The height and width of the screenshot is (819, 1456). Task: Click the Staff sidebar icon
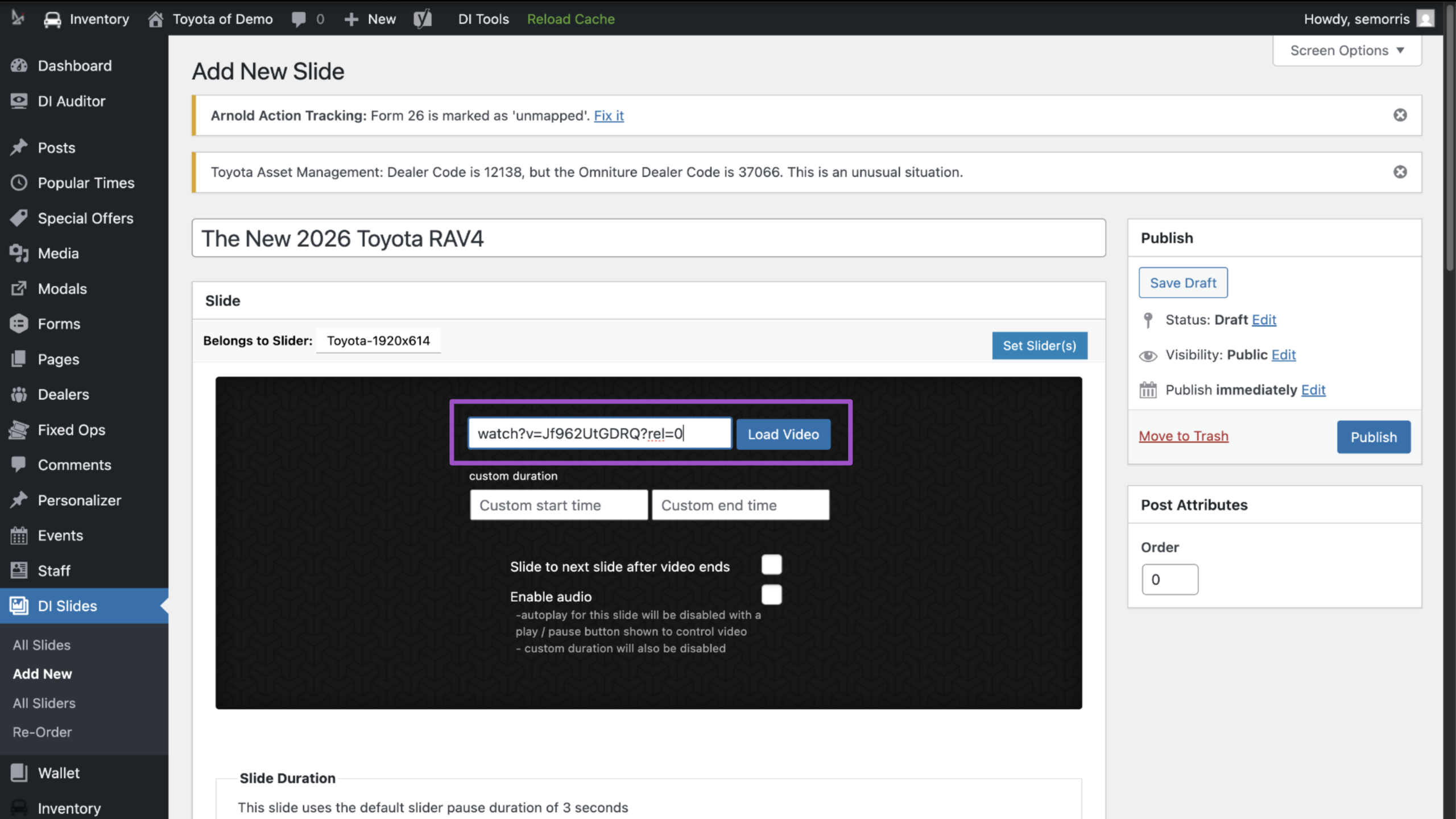pos(19,570)
